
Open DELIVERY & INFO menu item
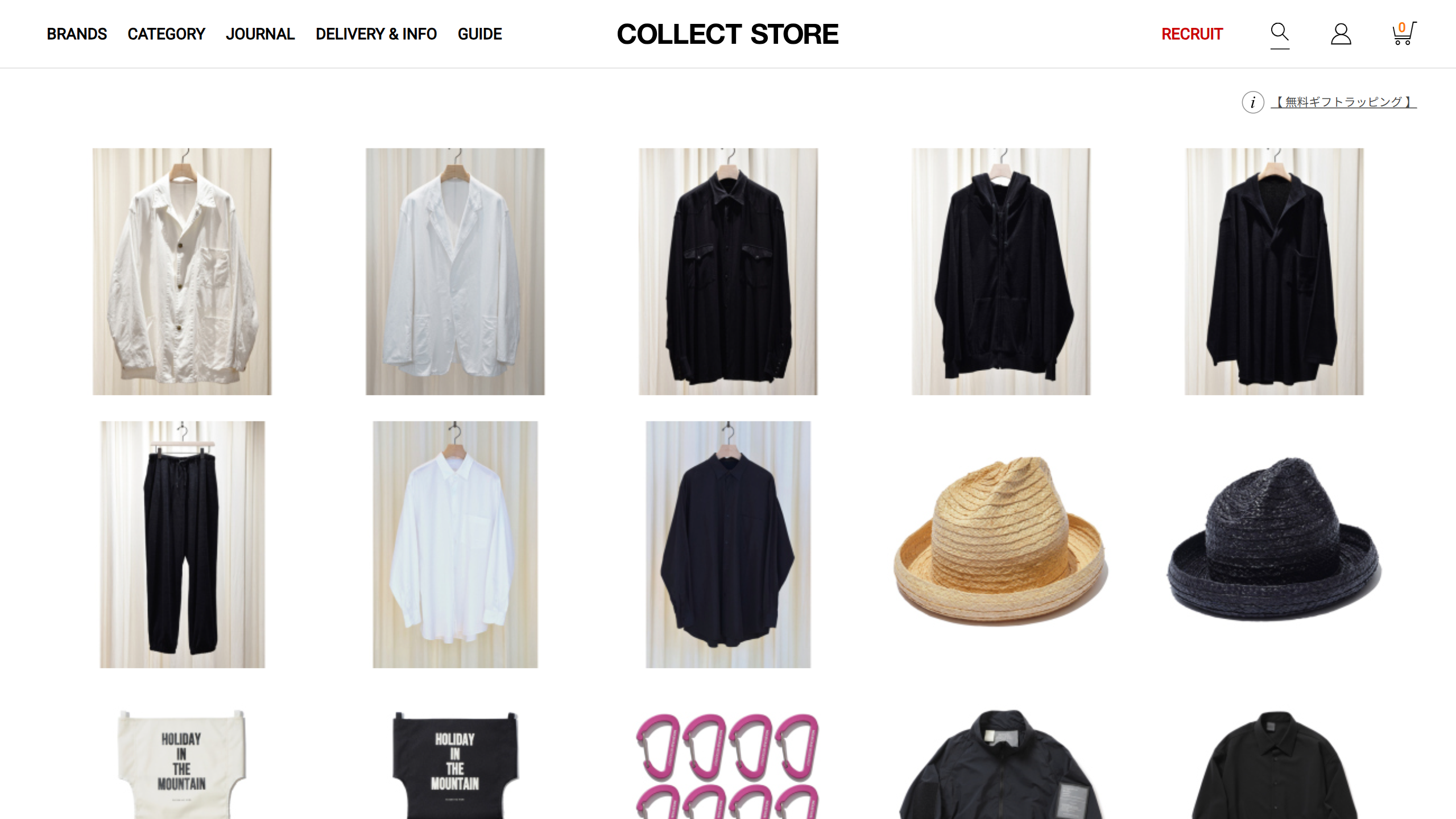pos(376,34)
